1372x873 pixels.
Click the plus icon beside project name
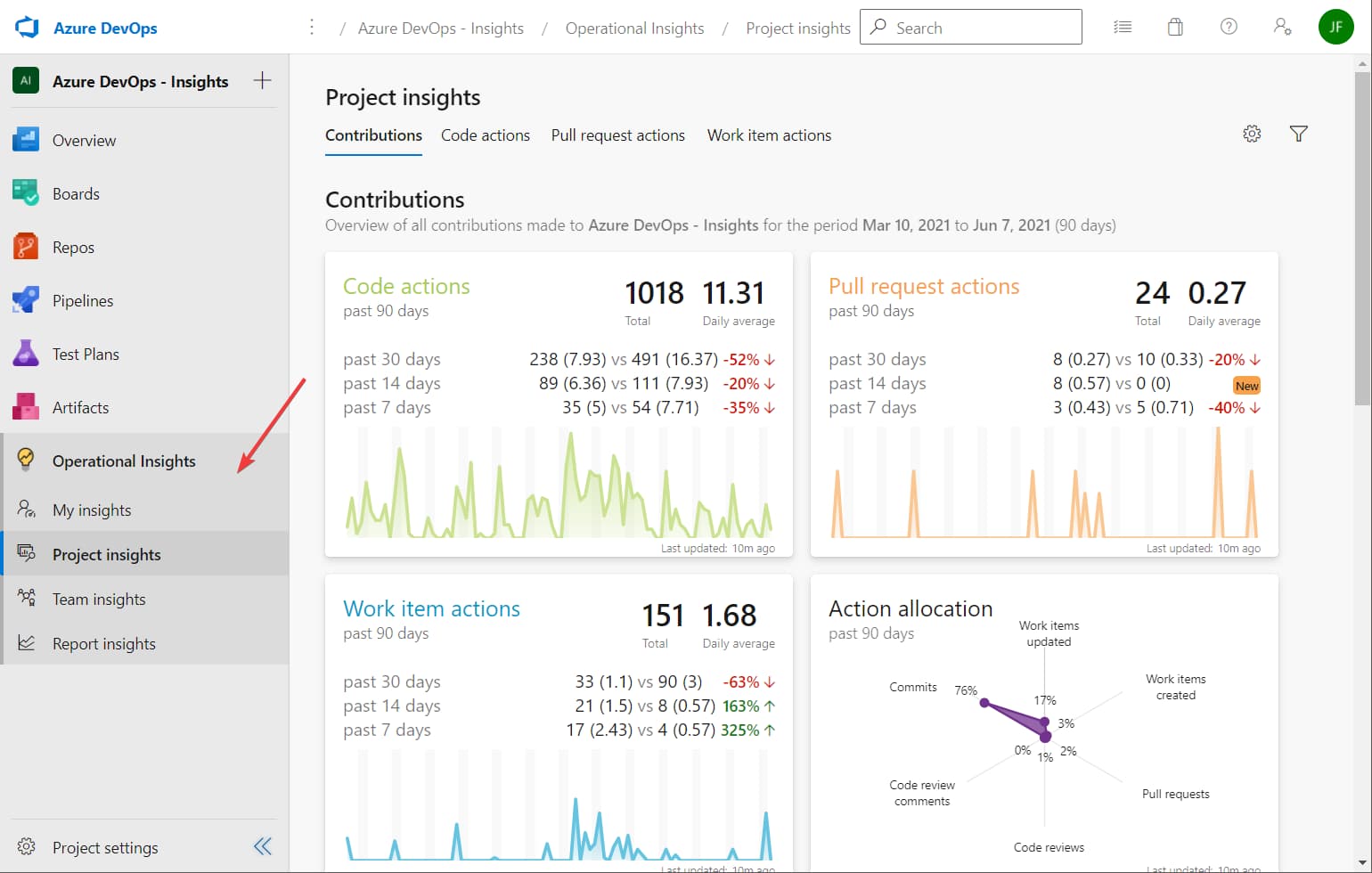(263, 80)
